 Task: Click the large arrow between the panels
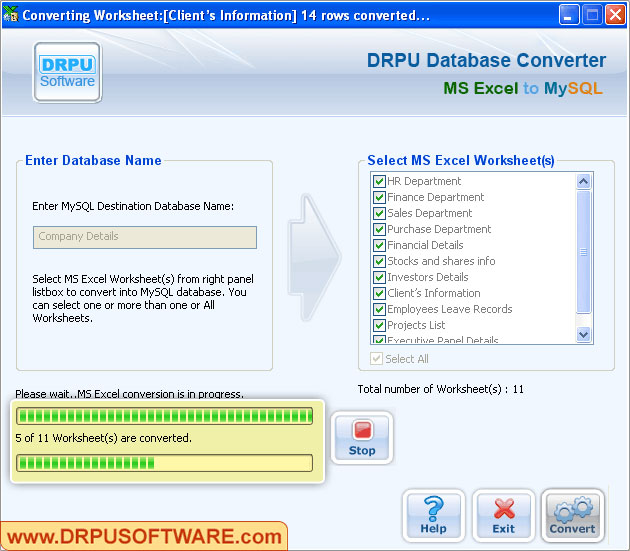tap(314, 257)
